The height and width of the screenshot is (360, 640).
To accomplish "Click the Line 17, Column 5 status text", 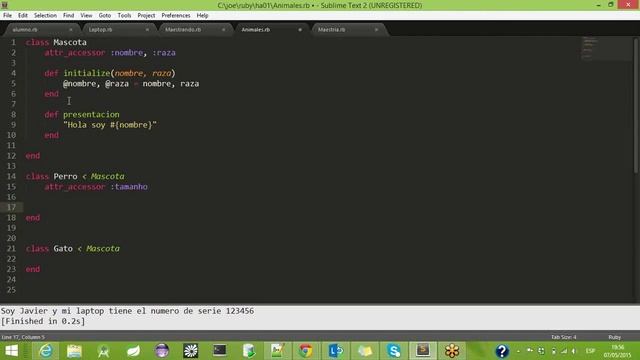I will (x=23, y=337).
